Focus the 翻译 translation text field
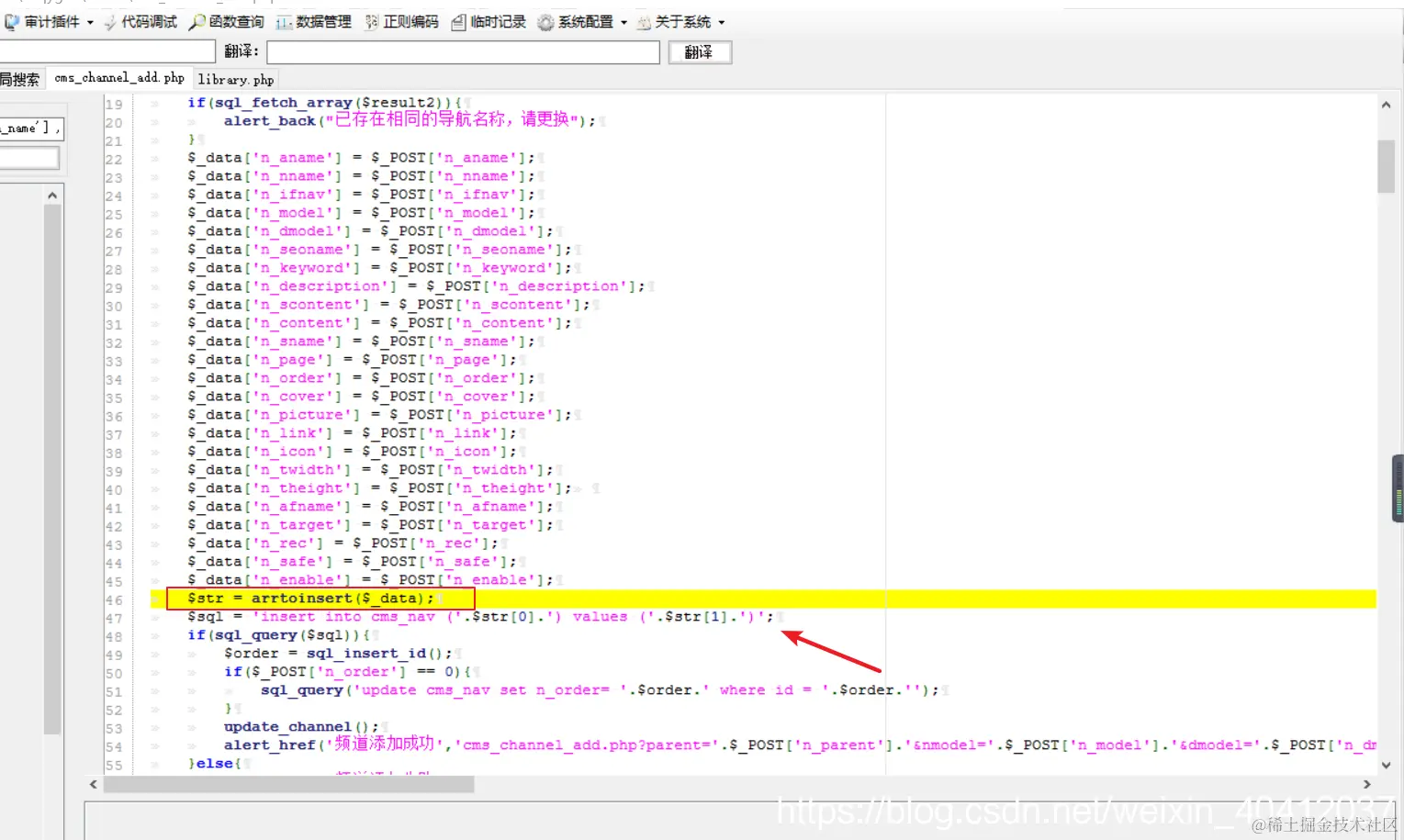Image resolution: width=1404 pixels, height=840 pixels. 464,52
